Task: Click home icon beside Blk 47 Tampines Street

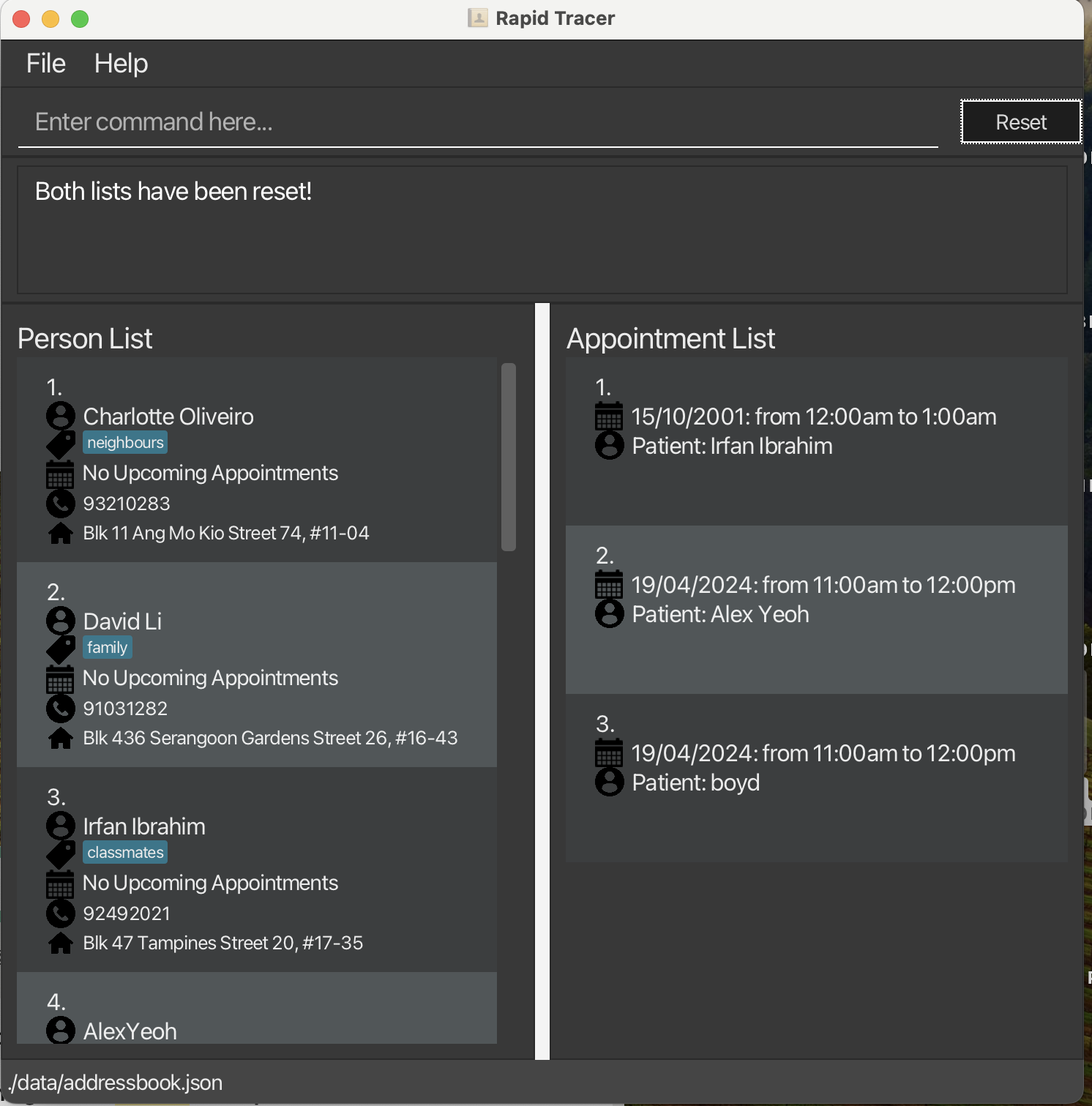Action: (x=61, y=943)
